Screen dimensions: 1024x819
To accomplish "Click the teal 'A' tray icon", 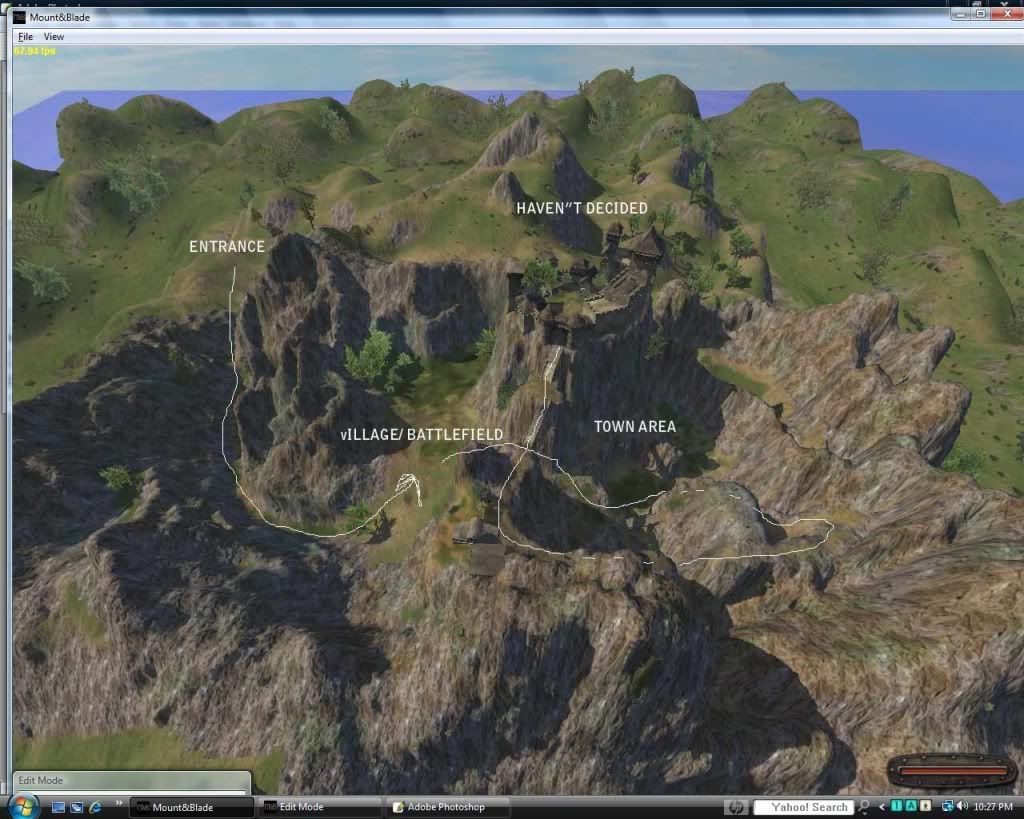I will pos(911,807).
